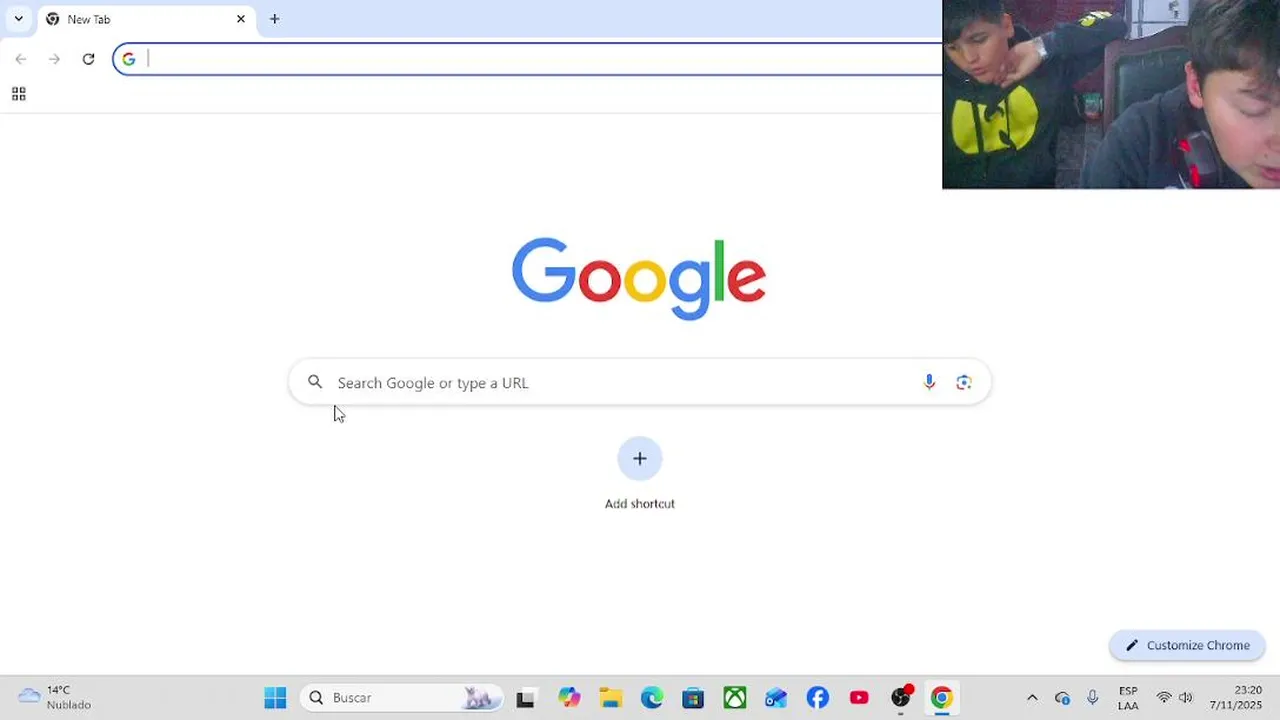Open a new tab with plus button
Image resolution: width=1280 pixels, height=720 pixels.
click(274, 19)
